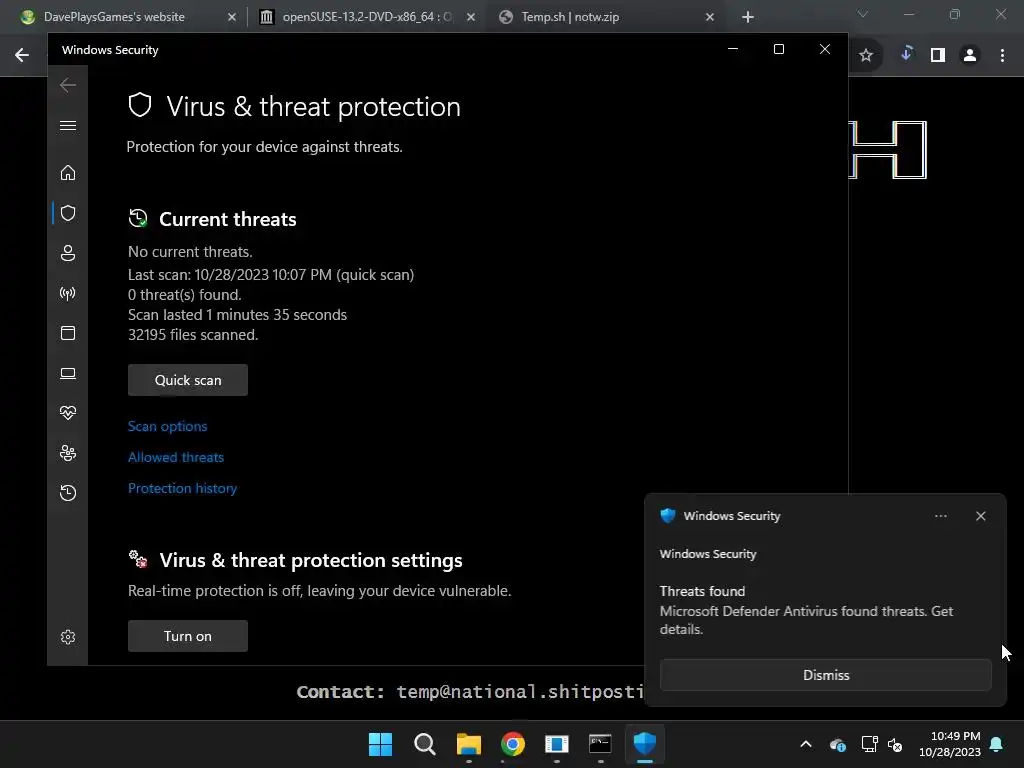Screen dimensions: 1024x768
Task: Show hidden system tray icons
Action: coord(806,744)
